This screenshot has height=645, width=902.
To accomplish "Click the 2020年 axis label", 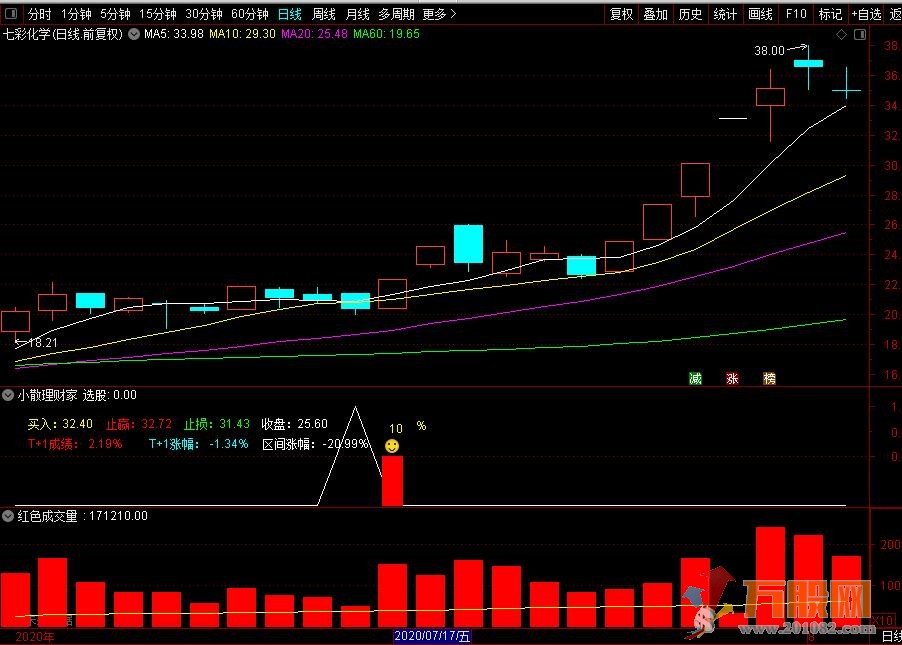I will pyautogui.click(x=35, y=637).
